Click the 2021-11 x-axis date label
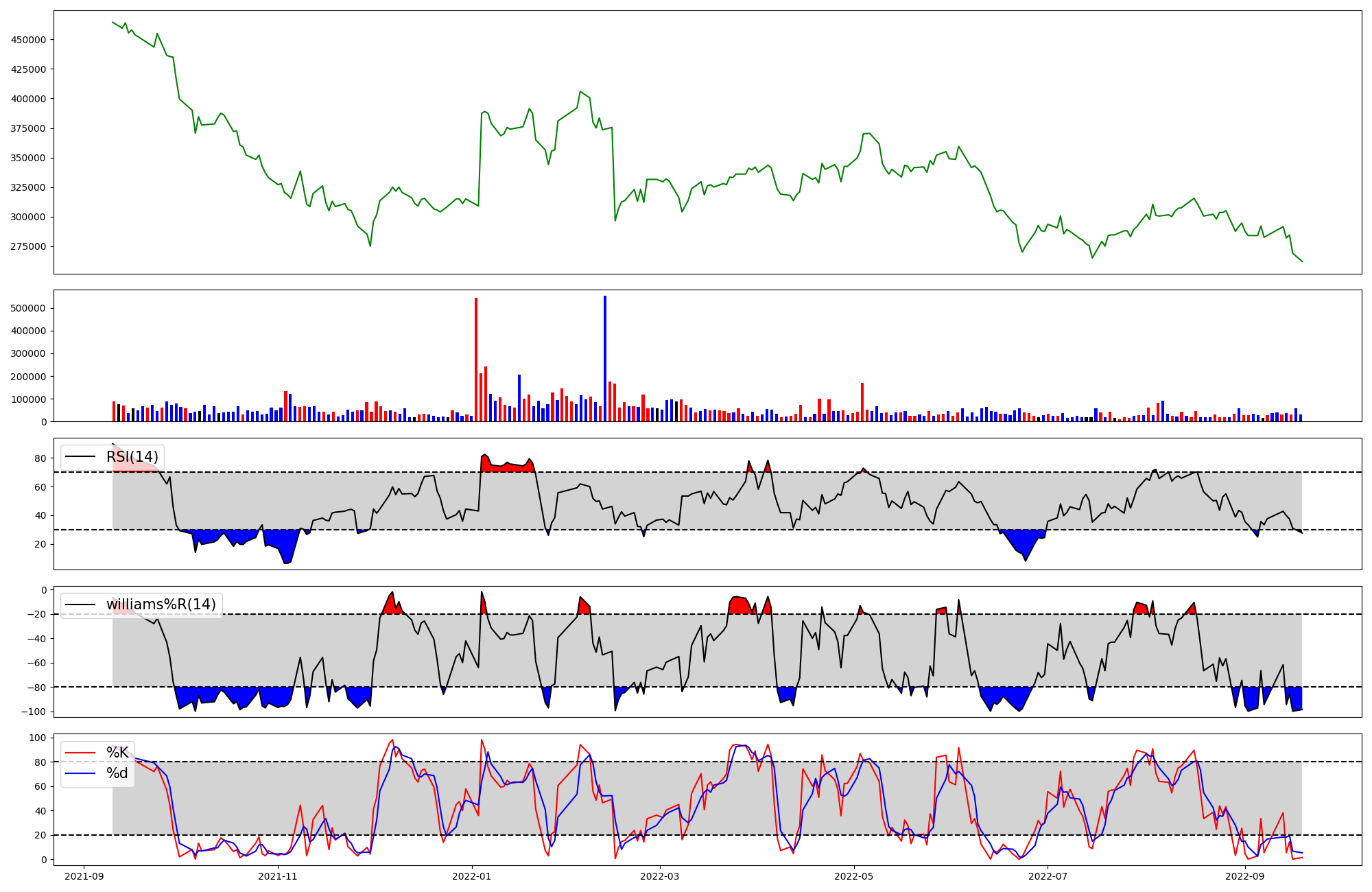Viewport: 1372px width, 892px height. pyautogui.click(x=279, y=876)
